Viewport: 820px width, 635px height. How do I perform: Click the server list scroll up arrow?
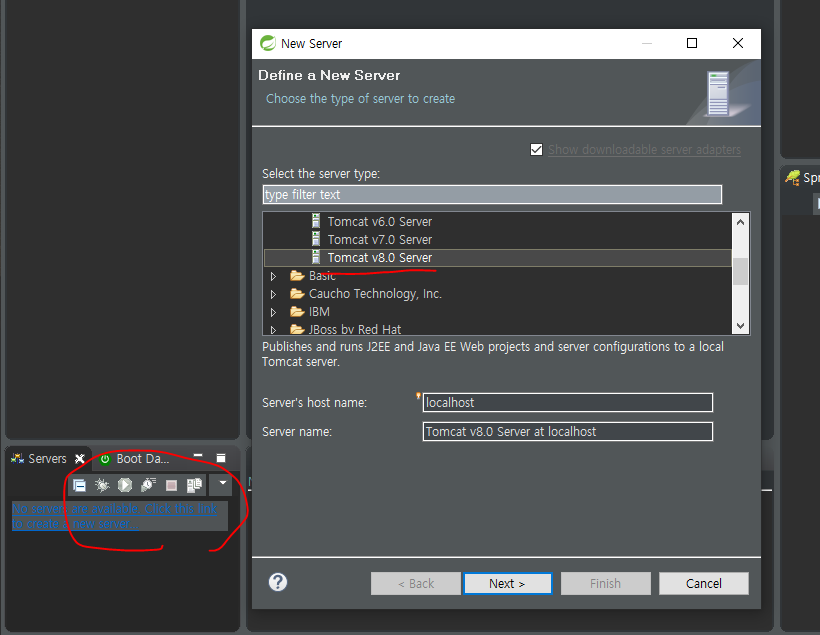click(x=740, y=222)
